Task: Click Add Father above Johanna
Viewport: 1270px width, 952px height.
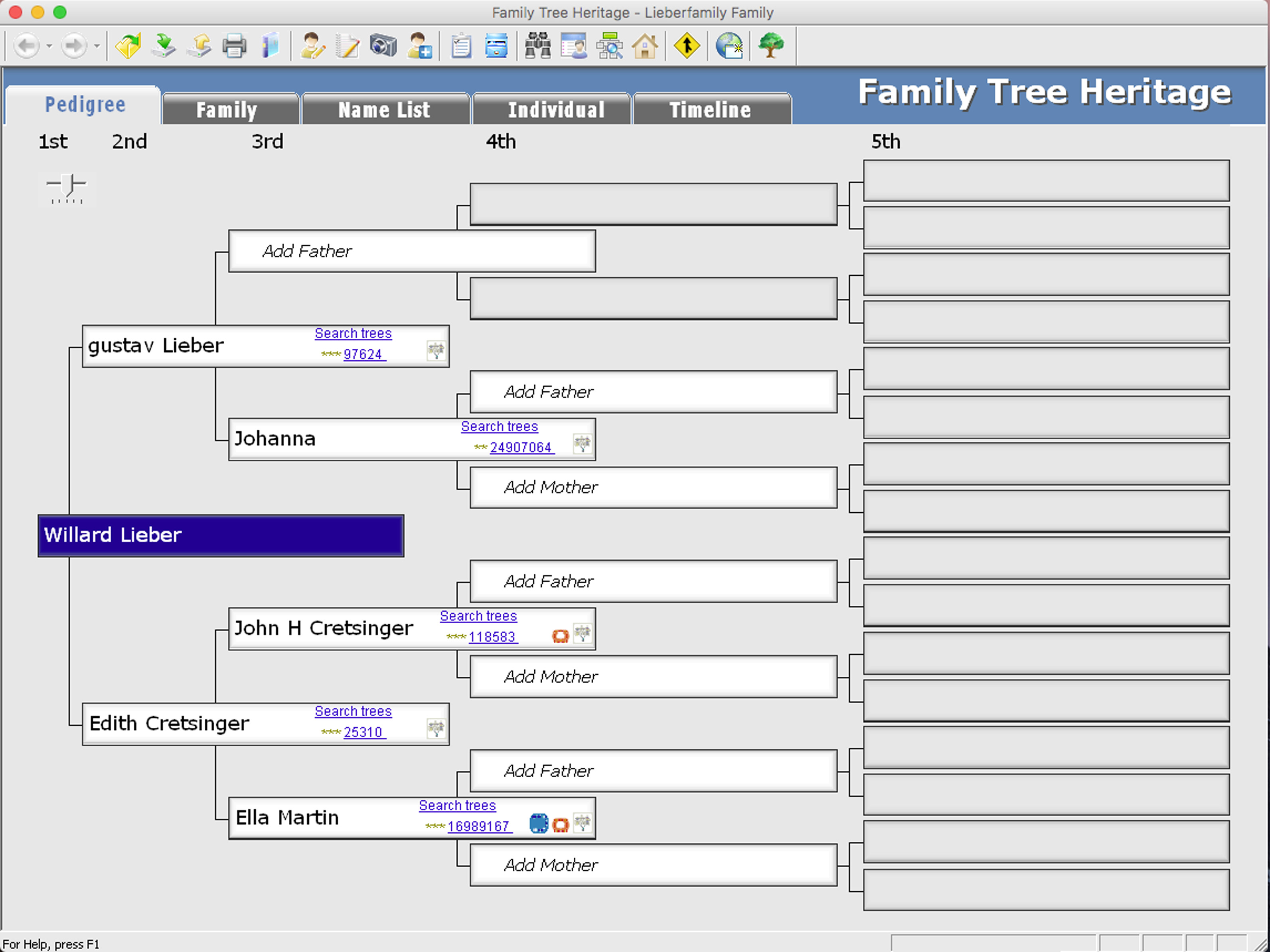Action: [x=653, y=391]
